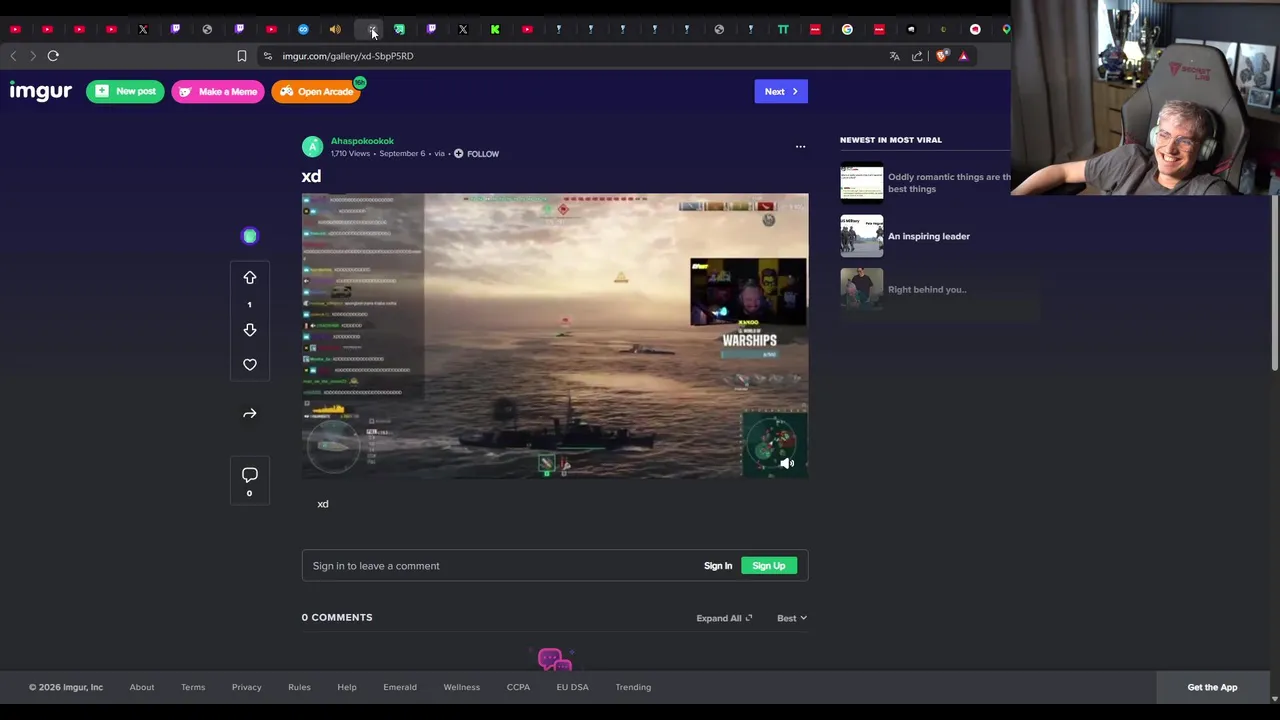Click the plus icon on New post
Viewport: 1280px width, 720px height.
(102, 91)
